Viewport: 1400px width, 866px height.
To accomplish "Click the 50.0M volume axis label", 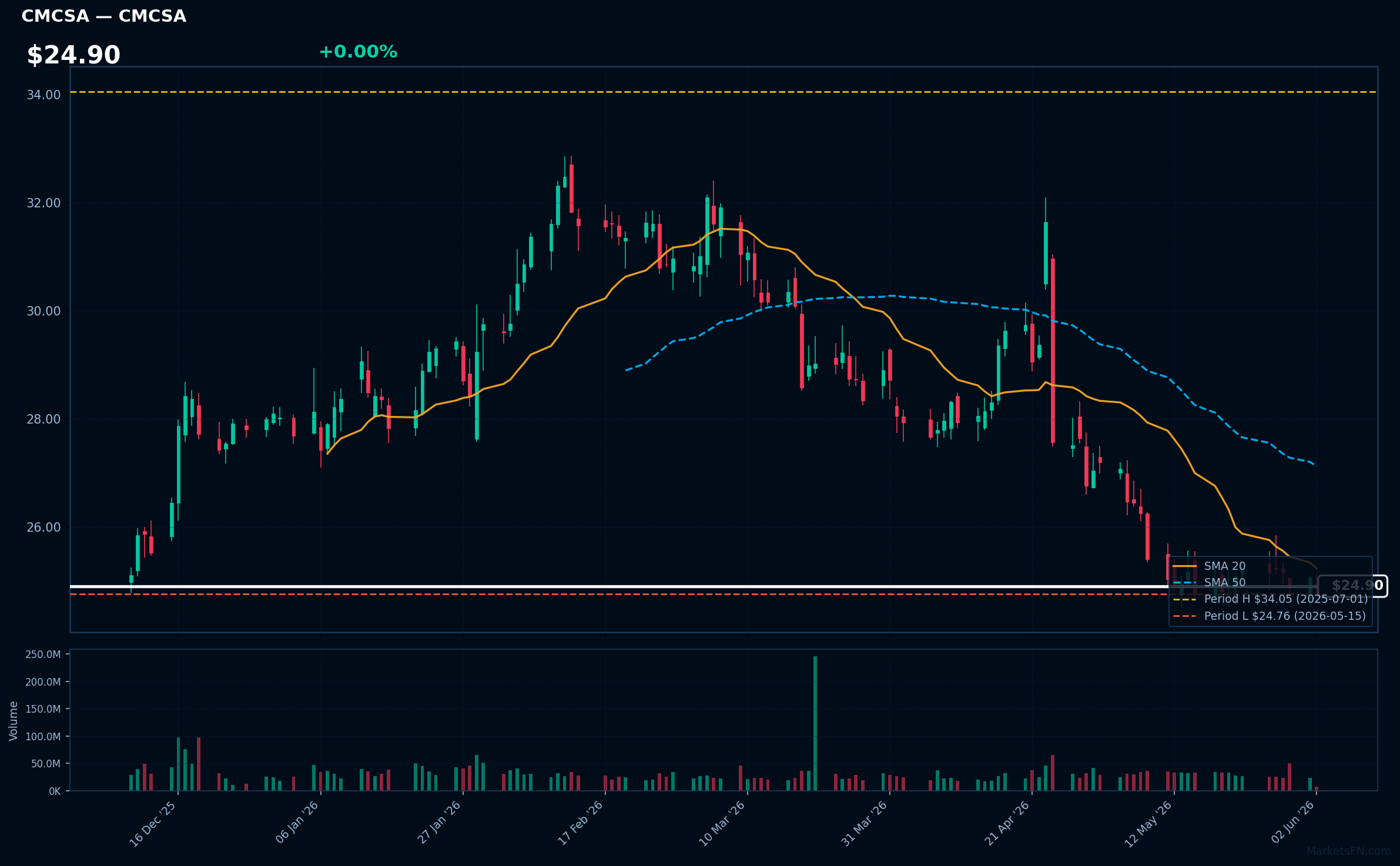I will click(46, 764).
